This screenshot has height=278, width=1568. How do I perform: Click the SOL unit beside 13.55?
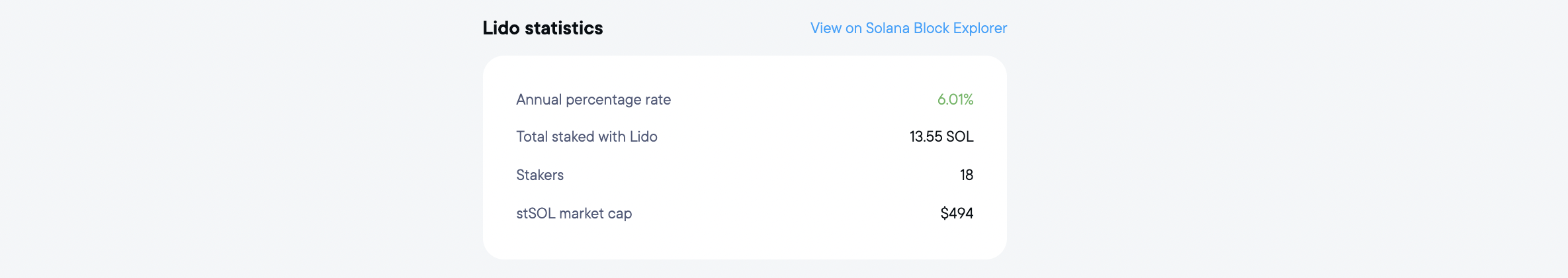point(960,137)
